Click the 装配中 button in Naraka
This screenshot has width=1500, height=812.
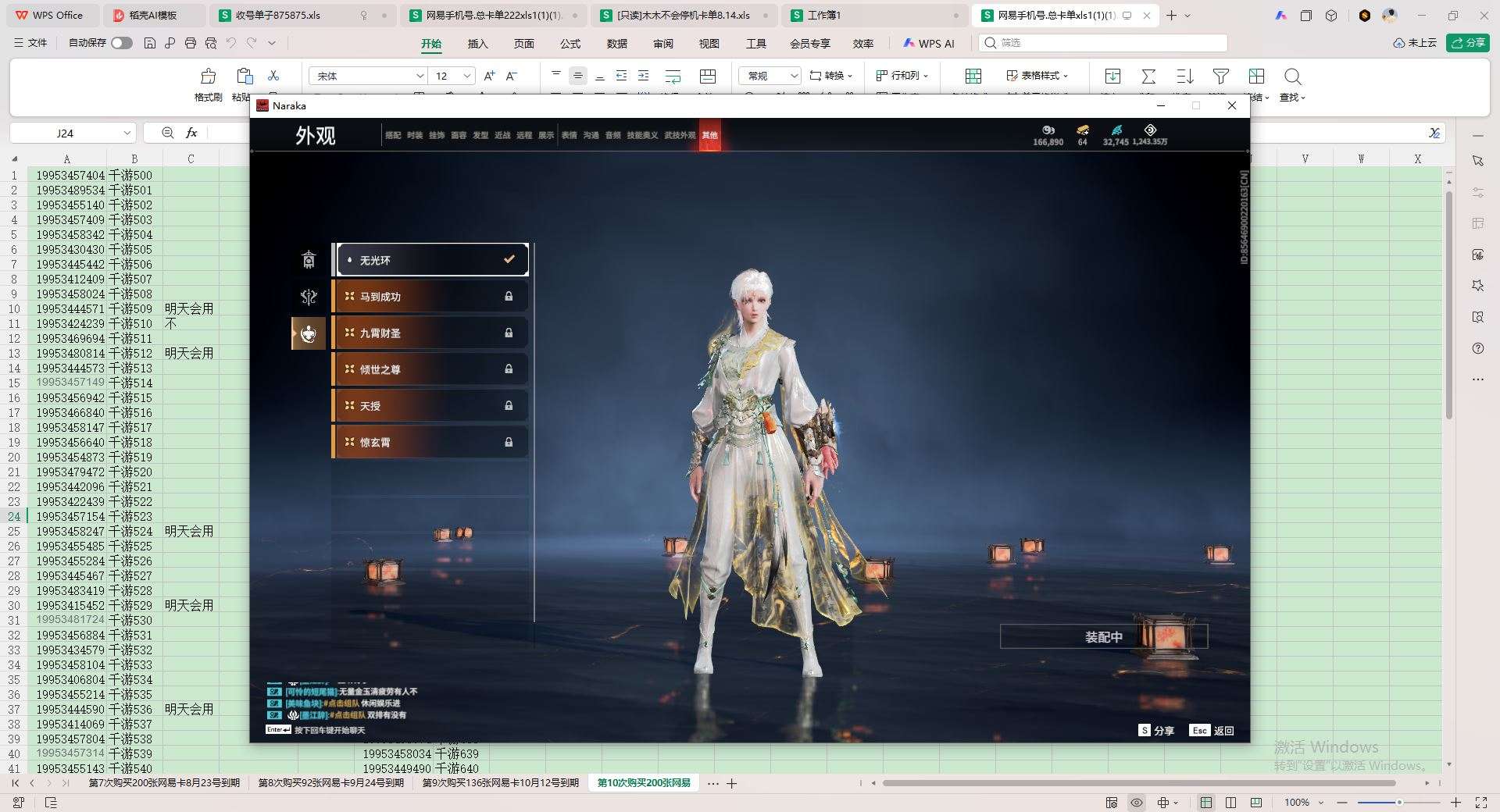click(1104, 637)
